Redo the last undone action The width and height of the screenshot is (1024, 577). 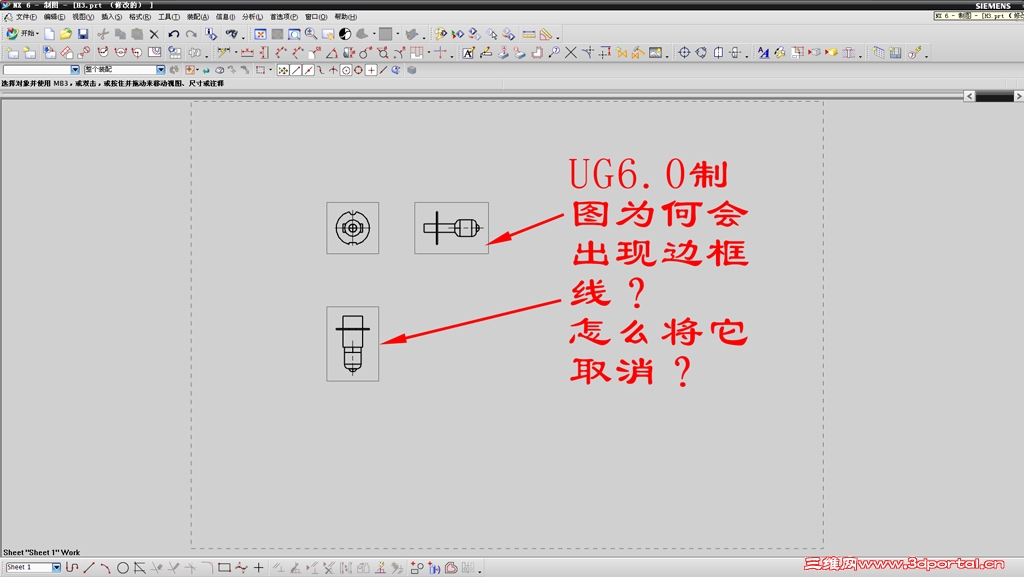tap(191, 34)
